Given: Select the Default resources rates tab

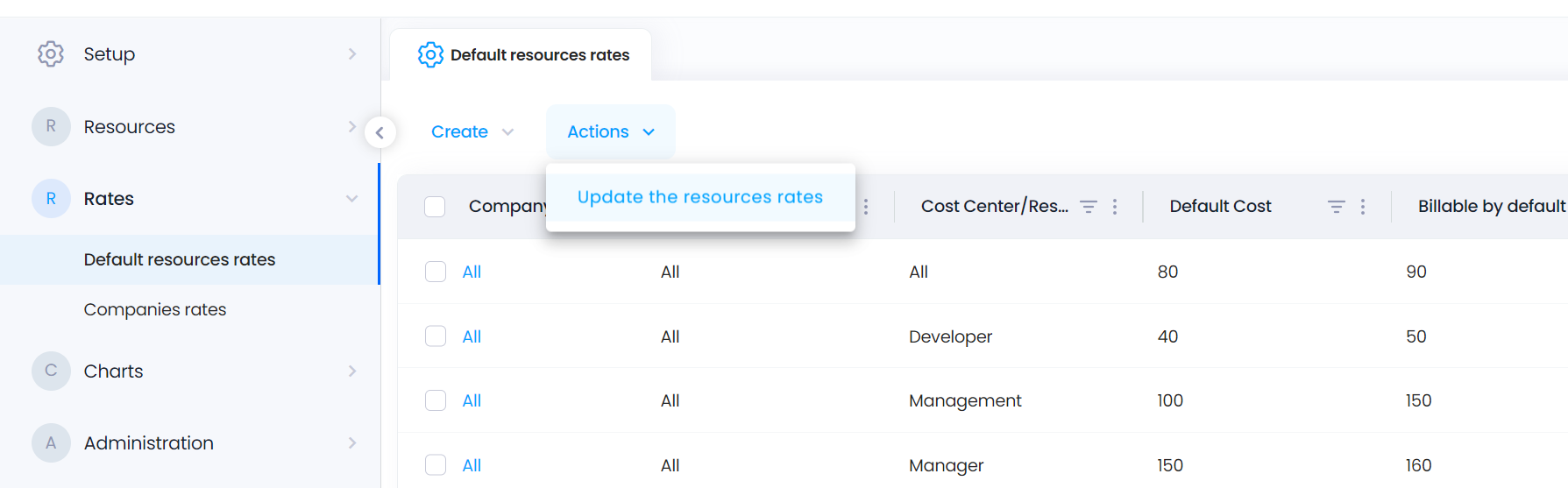Looking at the screenshot, I should (x=521, y=54).
